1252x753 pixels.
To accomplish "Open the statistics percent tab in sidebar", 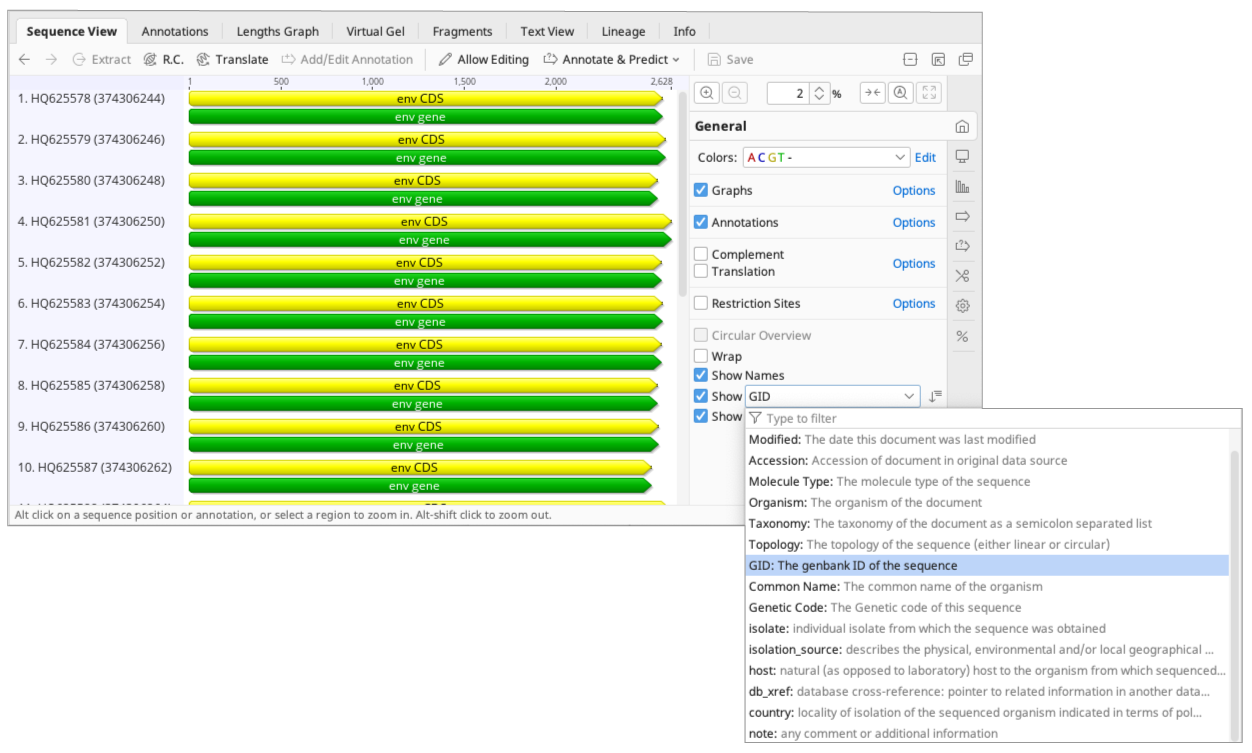I will tap(962, 336).
